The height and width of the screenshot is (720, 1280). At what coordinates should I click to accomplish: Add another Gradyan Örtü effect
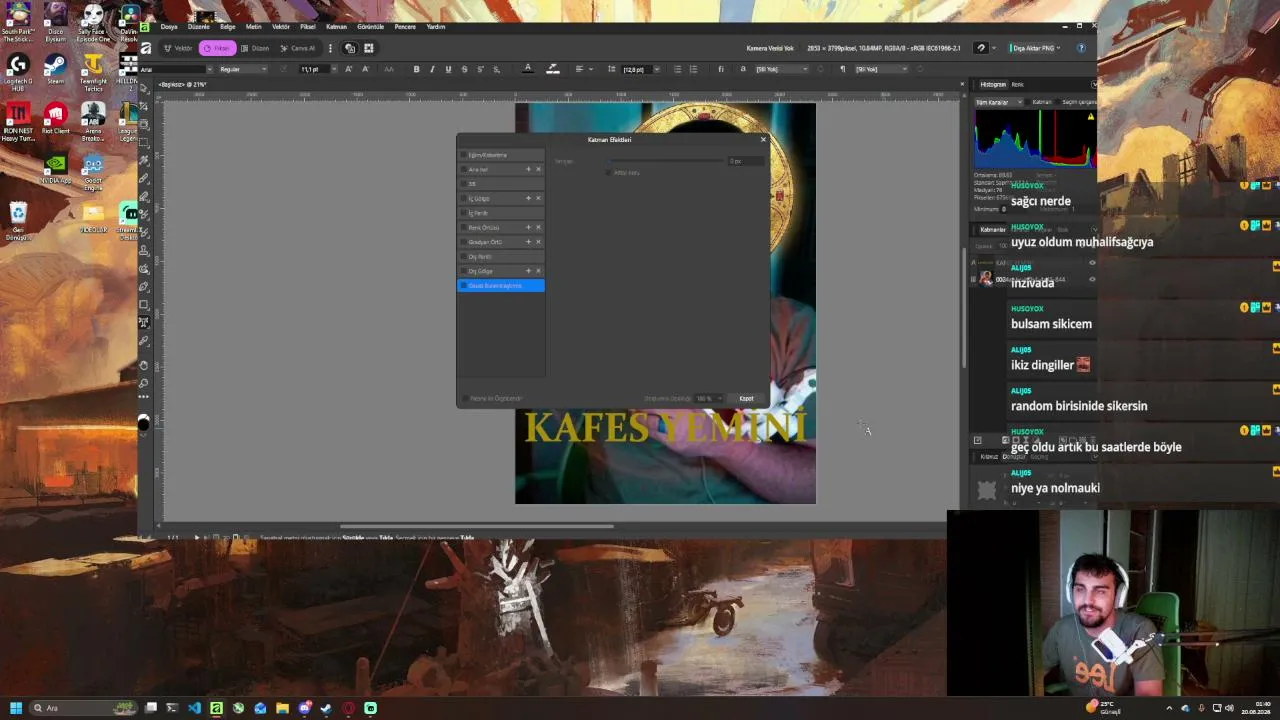click(528, 242)
